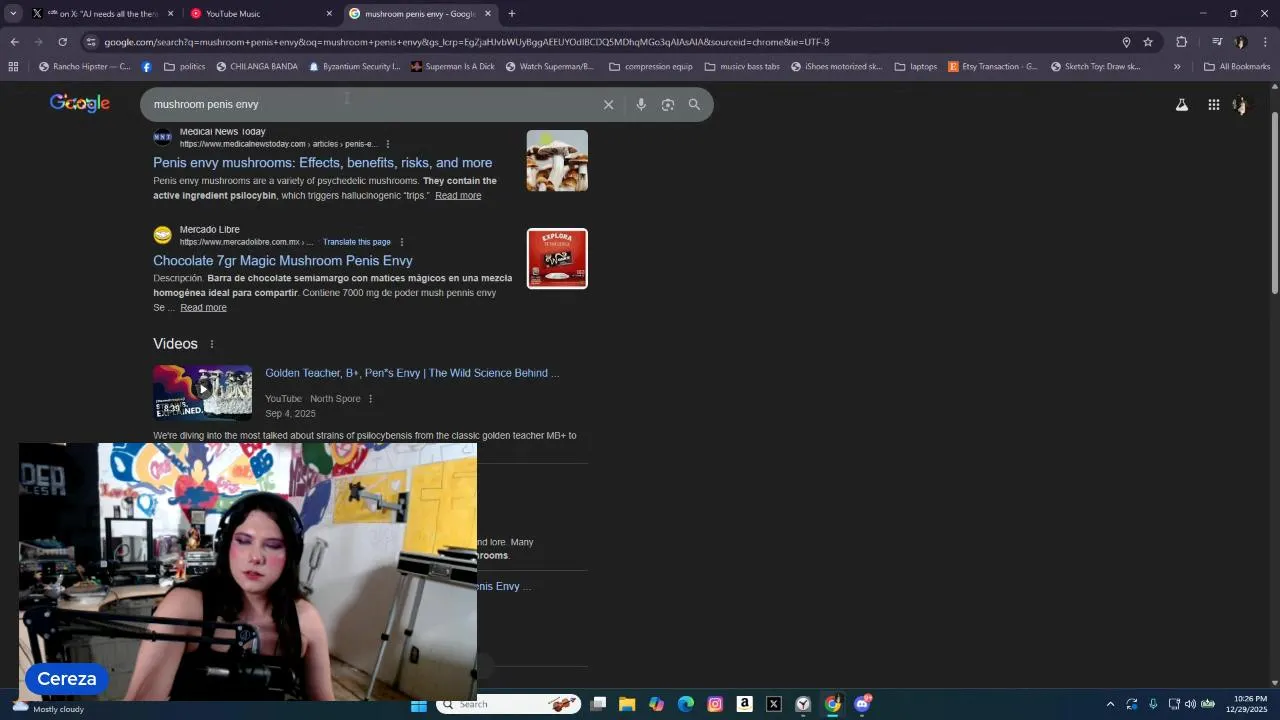Expand Mercado Libre snippet Read more
This screenshot has width=1280, height=720.
[x=203, y=308]
